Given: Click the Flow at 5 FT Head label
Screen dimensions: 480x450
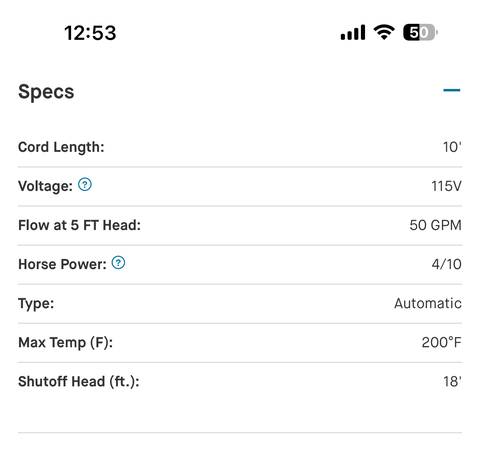Looking at the screenshot, I should tap(79, 225).
